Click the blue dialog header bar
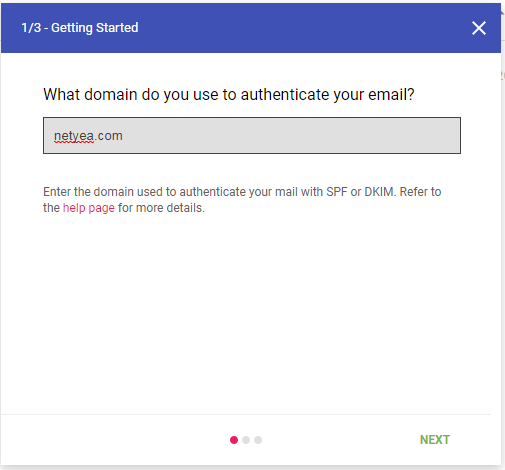The image size is (505, 470). click(x=251, y=28)
